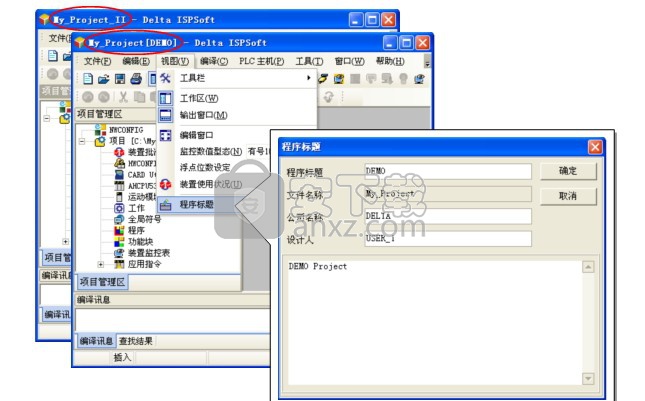Screen dimensions: 645x401
Task: Select 全局符号 tree item
Action: click(x=144, y=219)
